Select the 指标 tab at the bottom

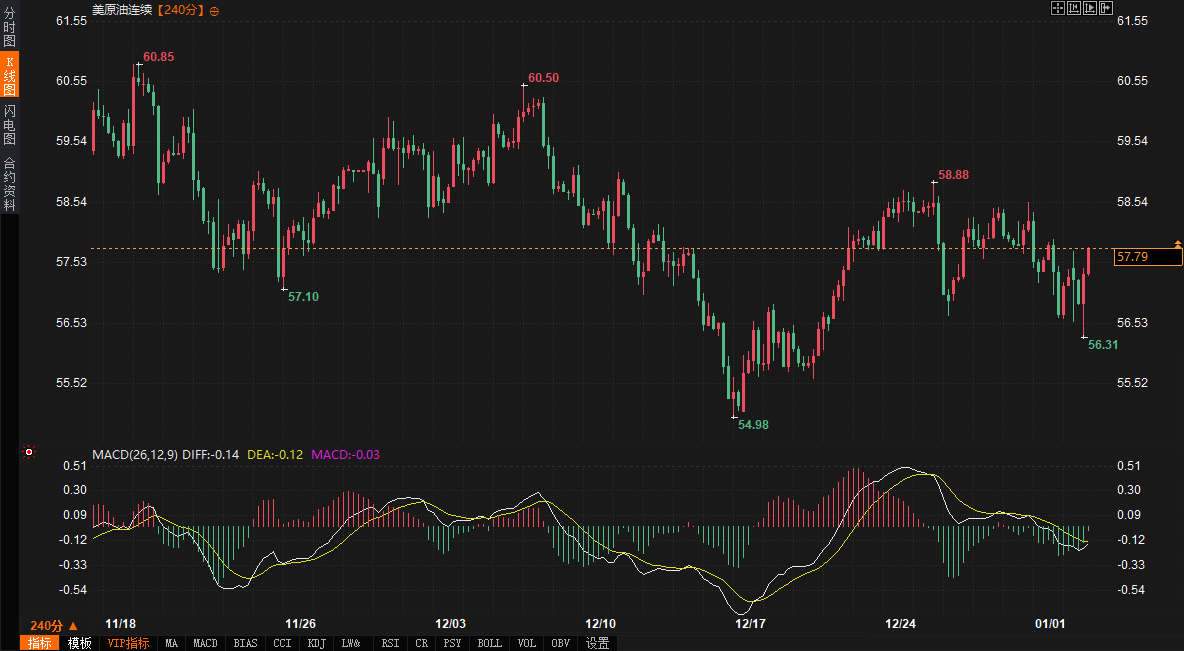point(40,643)
